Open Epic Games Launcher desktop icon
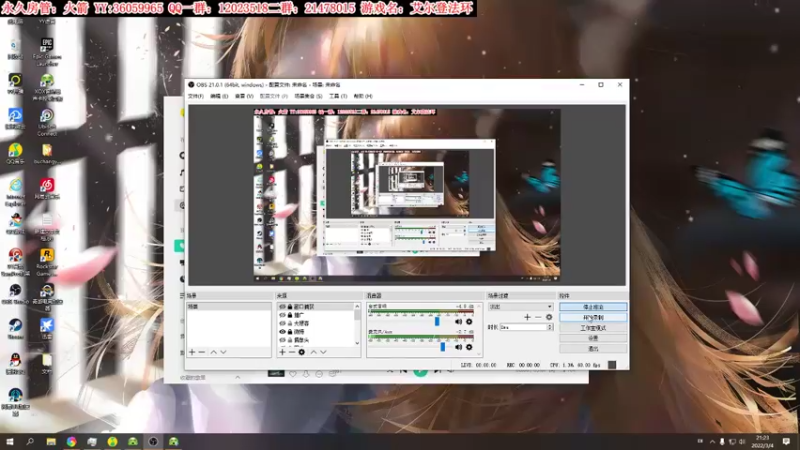 (47, 52)
